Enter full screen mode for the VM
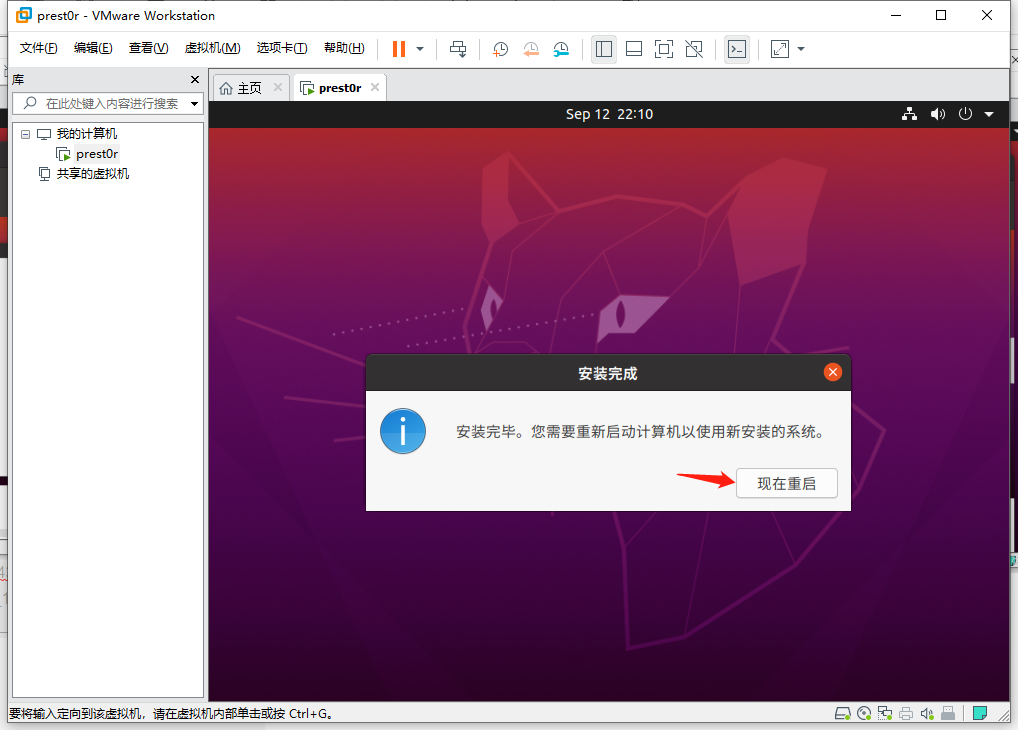 pyautogui.click(x=663, y=48)
